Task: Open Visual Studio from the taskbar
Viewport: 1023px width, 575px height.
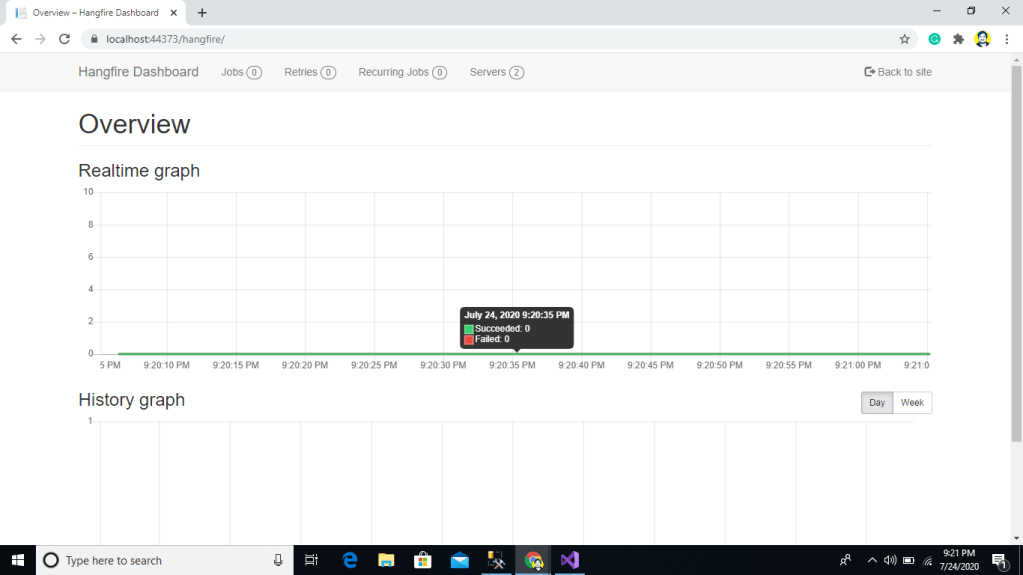Action: click(x=569, y=560)
